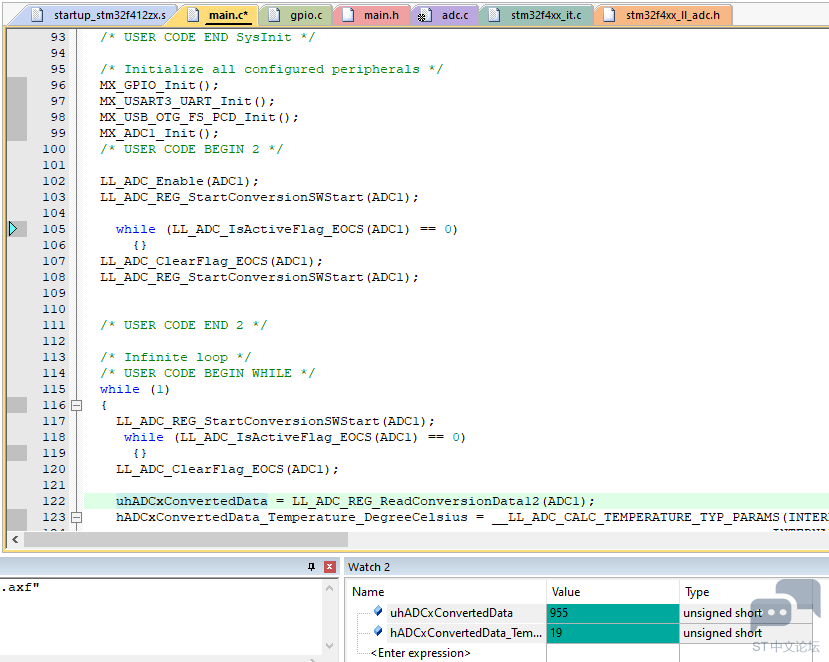This screenshot has height=662, width=829.
Task: Click the value 19 in the watch window
Action: (x=613, y=633)
